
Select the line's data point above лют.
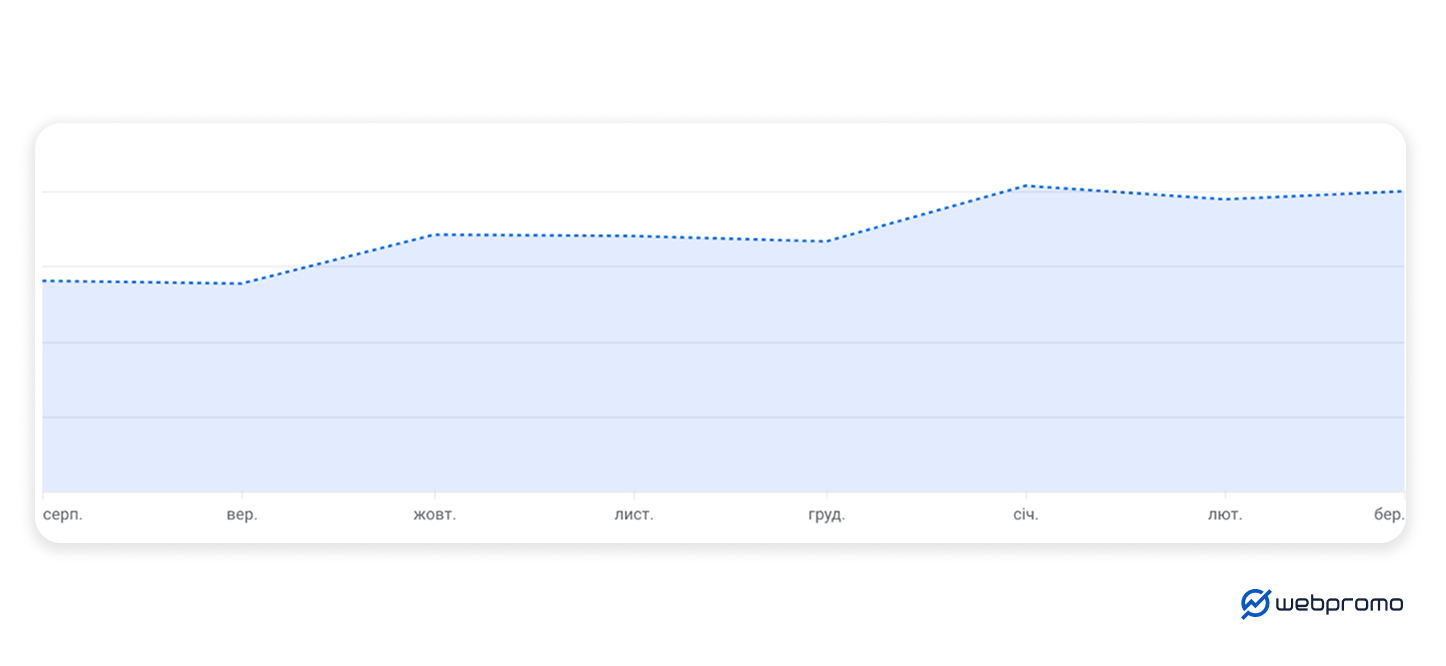point(1225,199)
